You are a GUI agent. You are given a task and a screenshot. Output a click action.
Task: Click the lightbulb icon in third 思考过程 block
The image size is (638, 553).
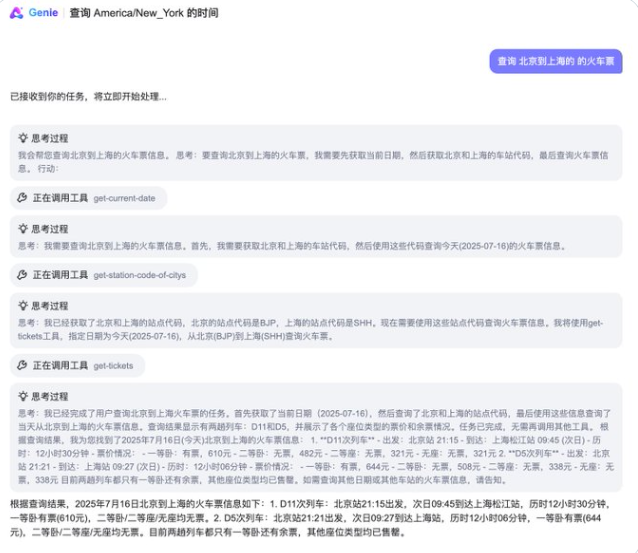[22, 306]
